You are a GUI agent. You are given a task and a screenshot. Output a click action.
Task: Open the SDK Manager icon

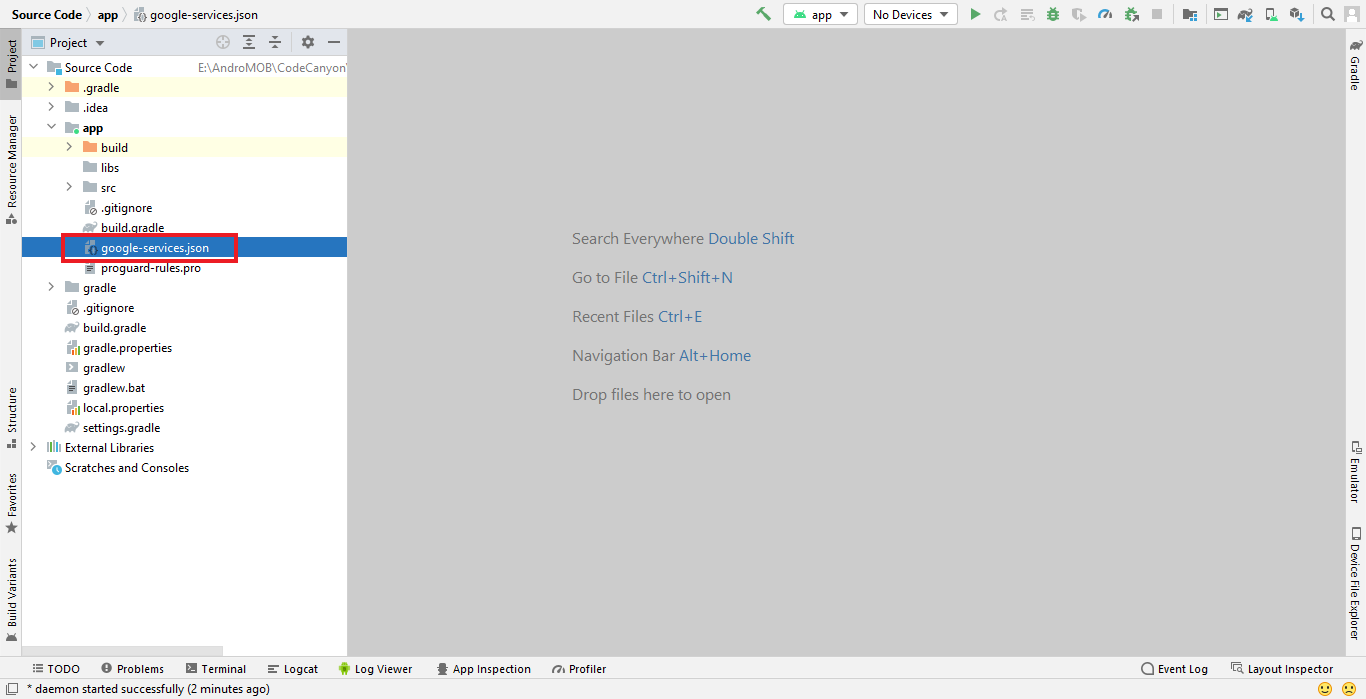(1297, 14)
